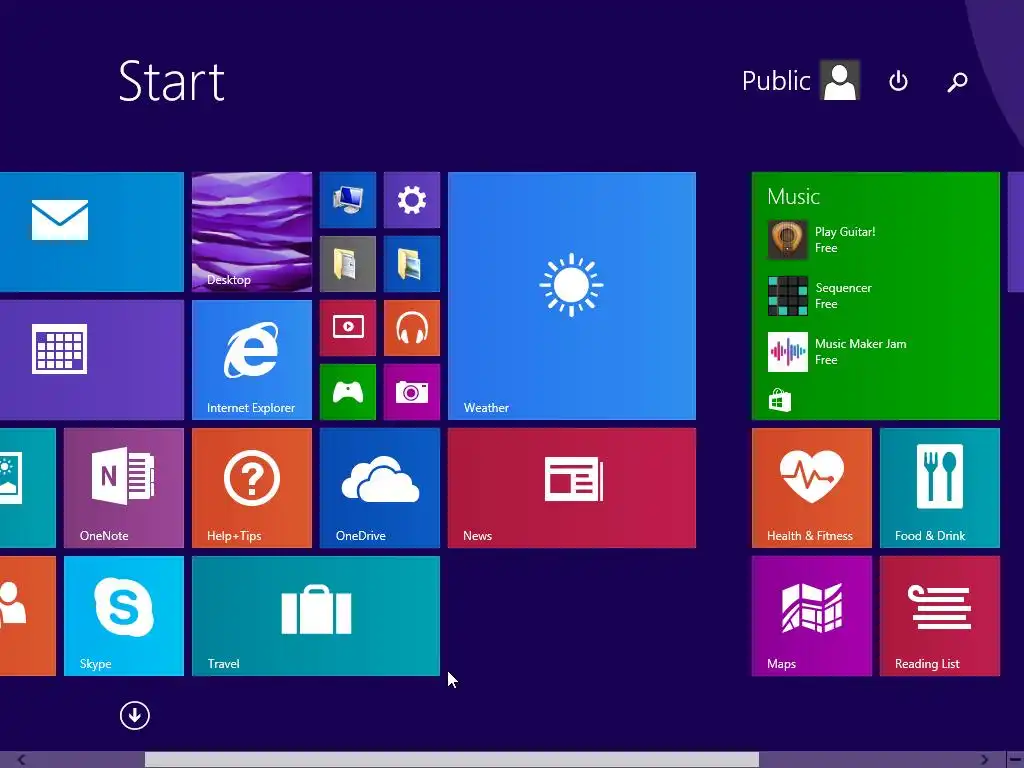Open Internet Explorer tile

pyautogui.click(x=252, y=360)
